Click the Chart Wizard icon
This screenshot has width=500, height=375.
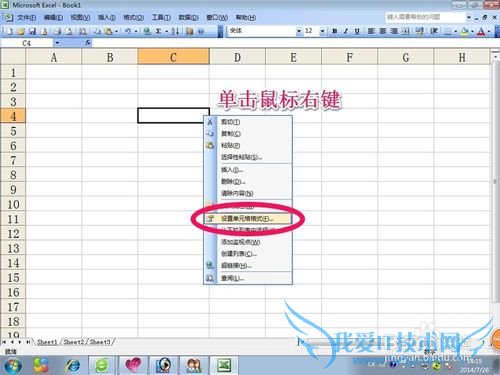click(189, 31)
